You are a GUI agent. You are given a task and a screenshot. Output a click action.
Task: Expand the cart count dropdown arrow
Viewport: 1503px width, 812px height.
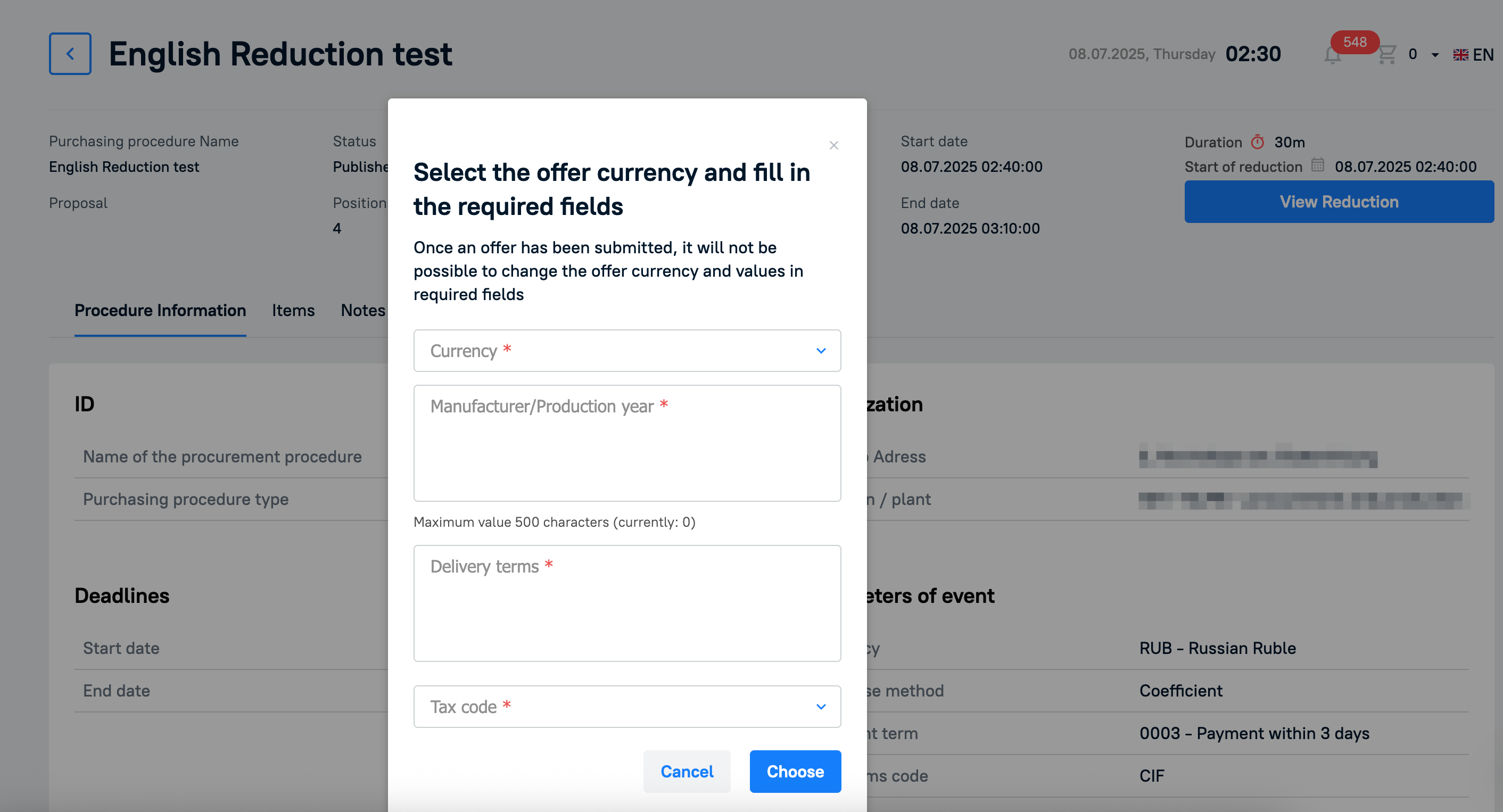click(x=1435, y=55)
